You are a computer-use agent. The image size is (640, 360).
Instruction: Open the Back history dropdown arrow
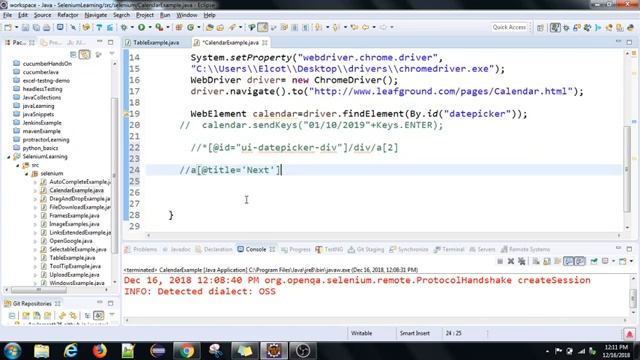373,27
